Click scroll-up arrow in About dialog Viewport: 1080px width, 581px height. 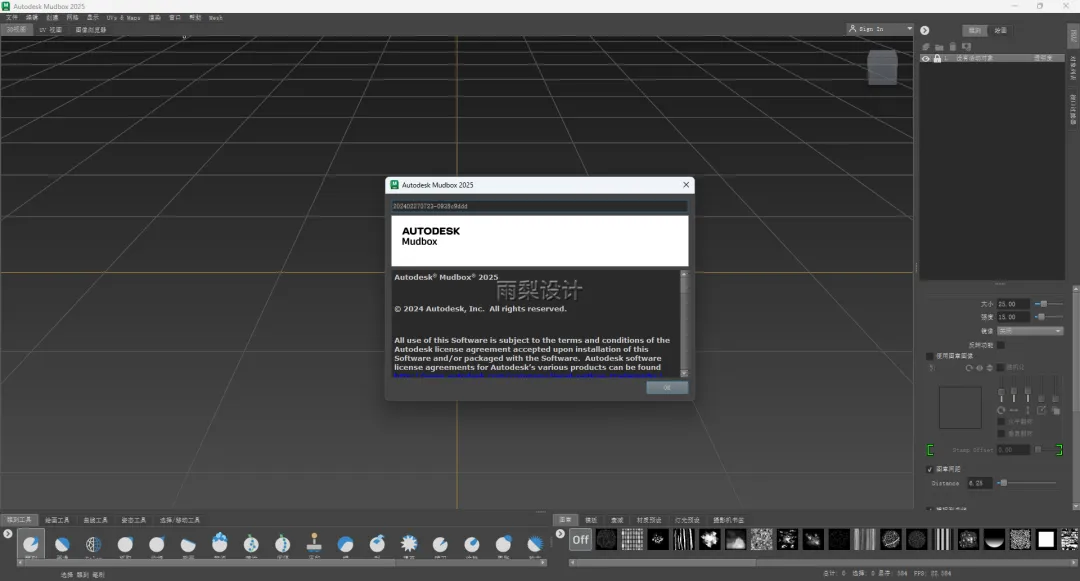click(x=684, y=274)
